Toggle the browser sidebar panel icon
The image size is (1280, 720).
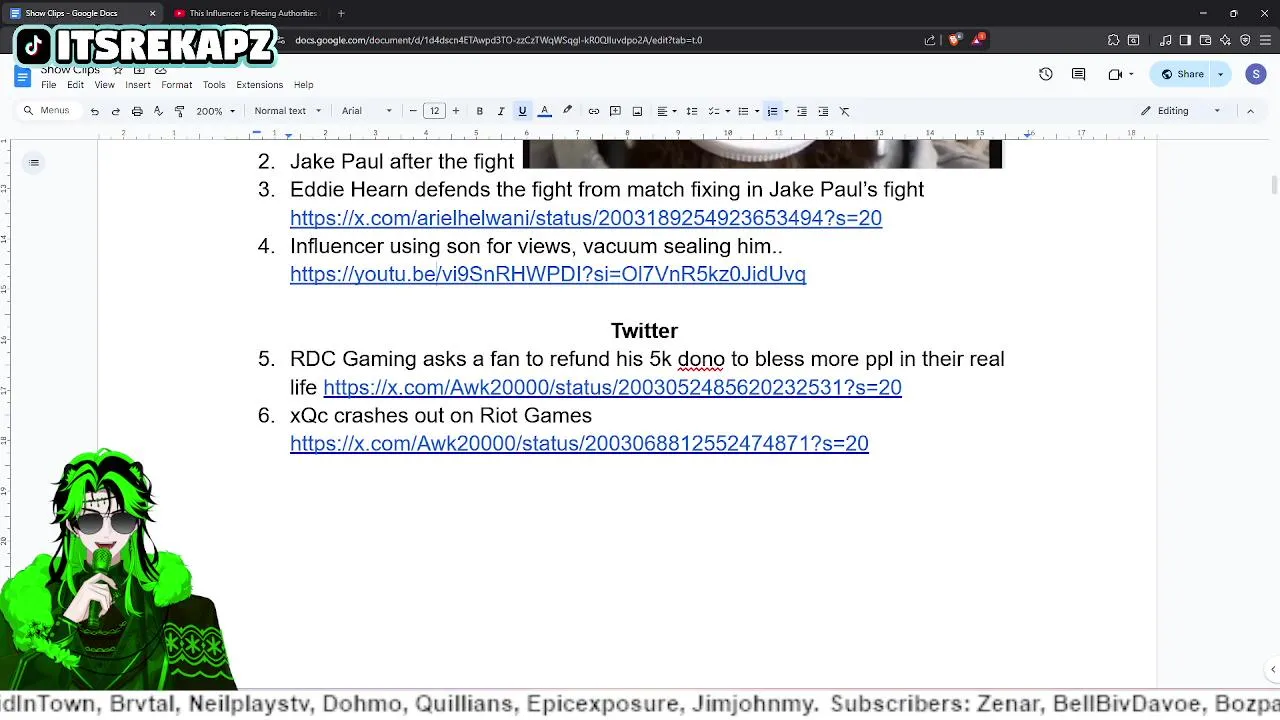click(1185, 40)
